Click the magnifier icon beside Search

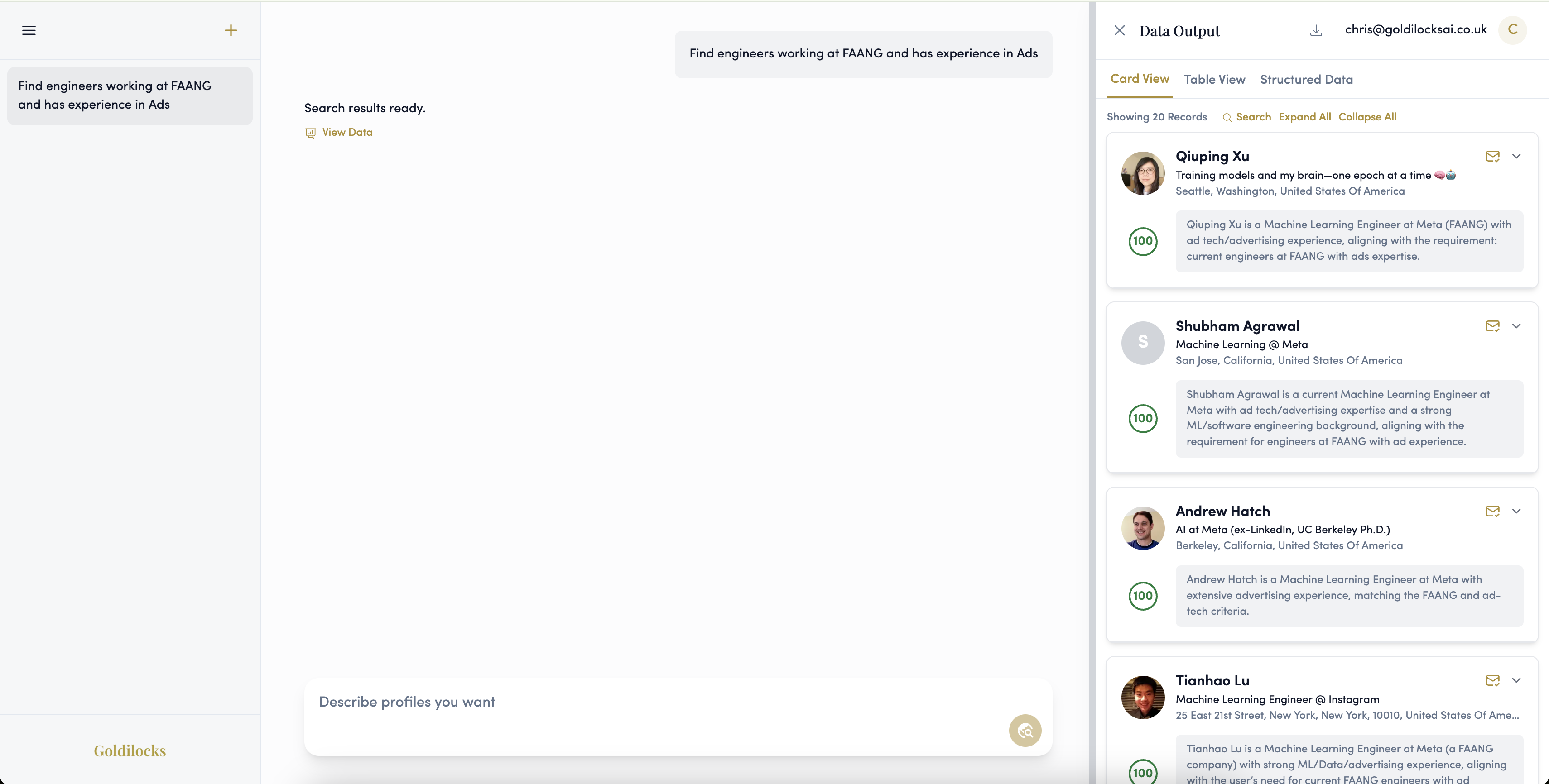pos(1227,117)
